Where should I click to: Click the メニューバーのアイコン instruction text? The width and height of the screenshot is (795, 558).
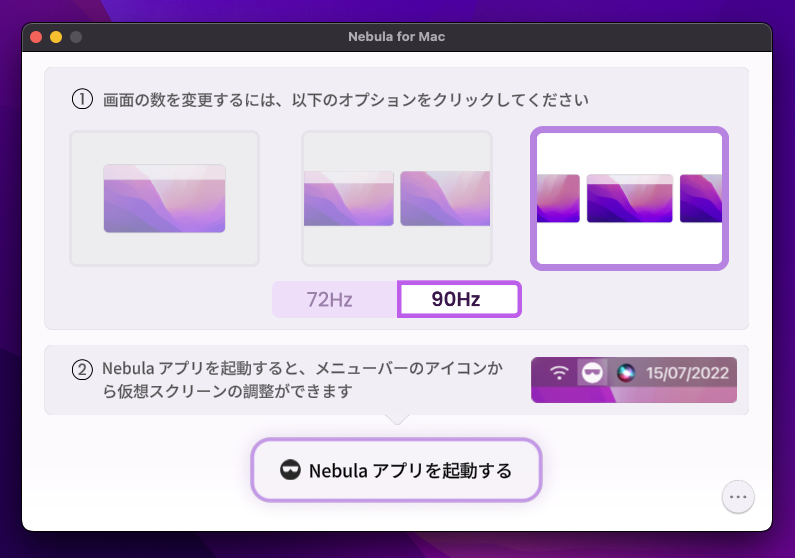point(303,379)
